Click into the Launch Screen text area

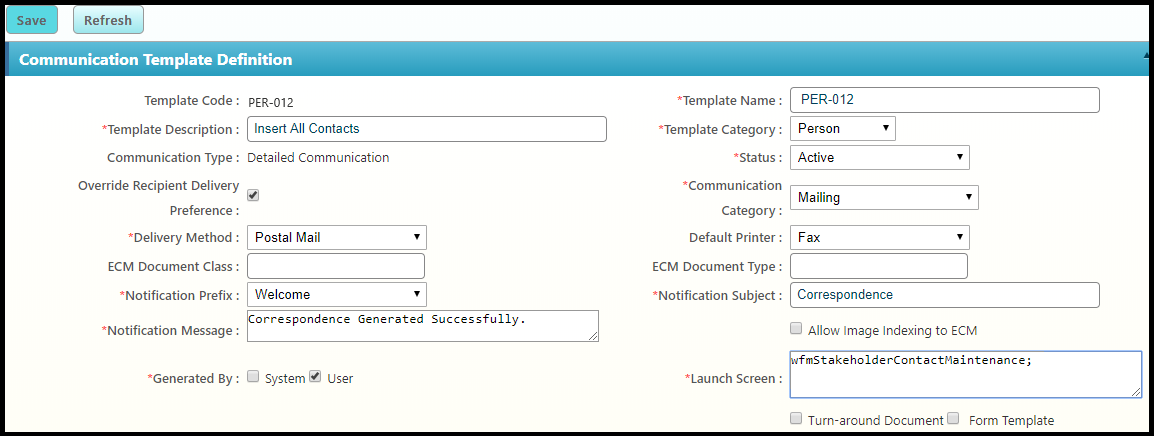[964, 375]
